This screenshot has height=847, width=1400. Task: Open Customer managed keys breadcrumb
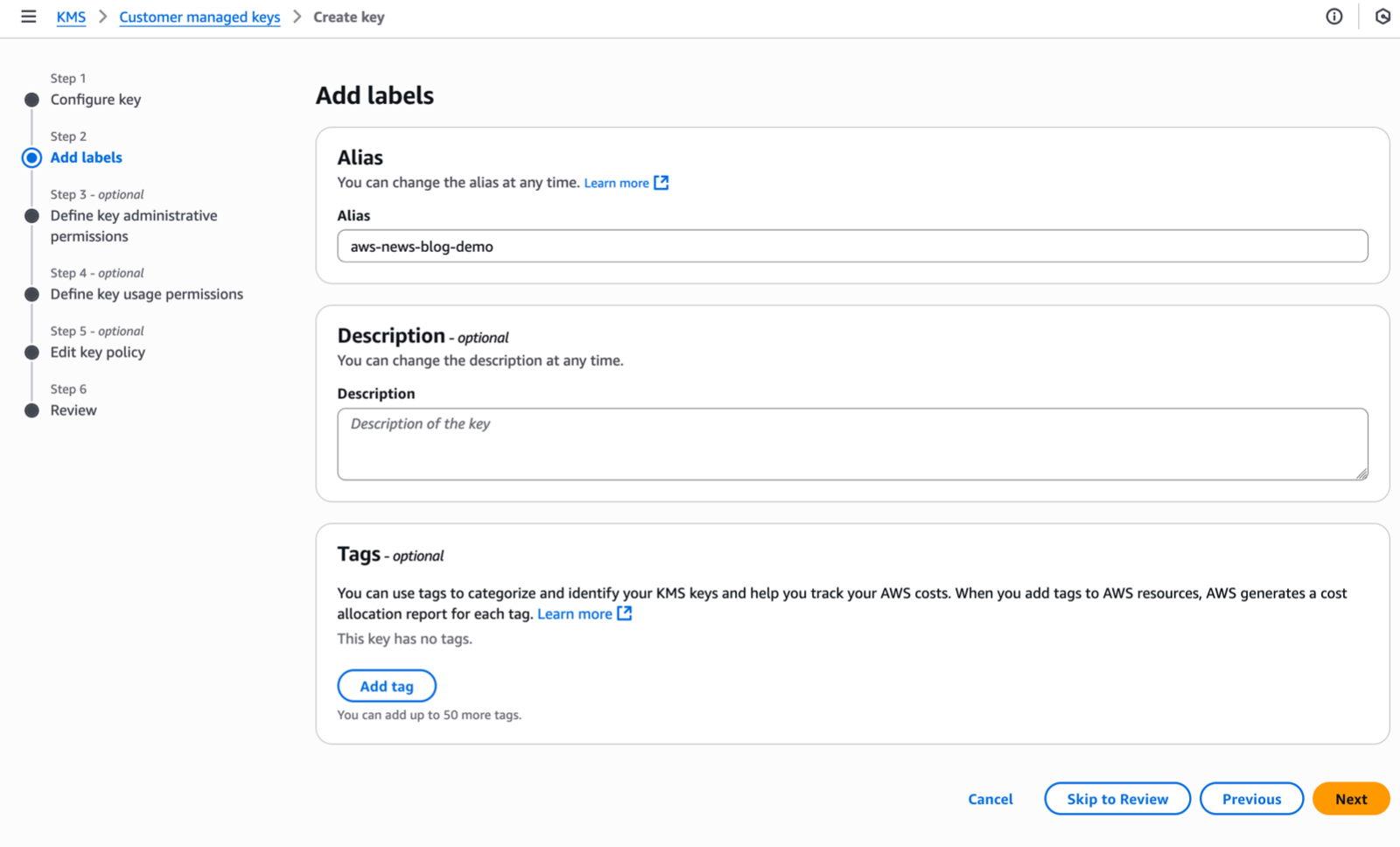coord(199,17)
